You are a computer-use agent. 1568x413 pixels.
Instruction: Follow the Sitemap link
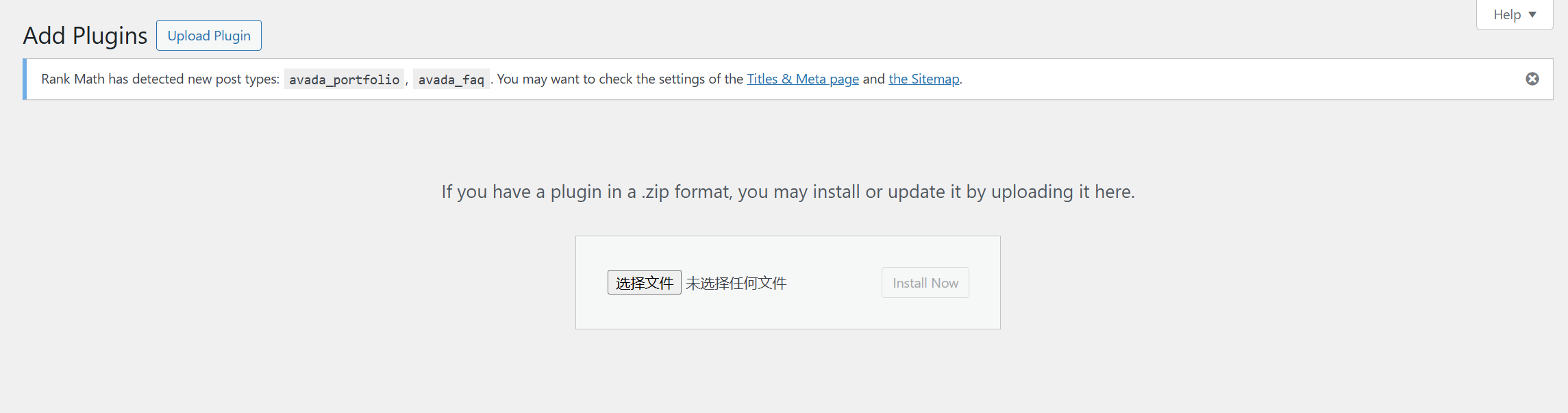[x=923, y=79]
